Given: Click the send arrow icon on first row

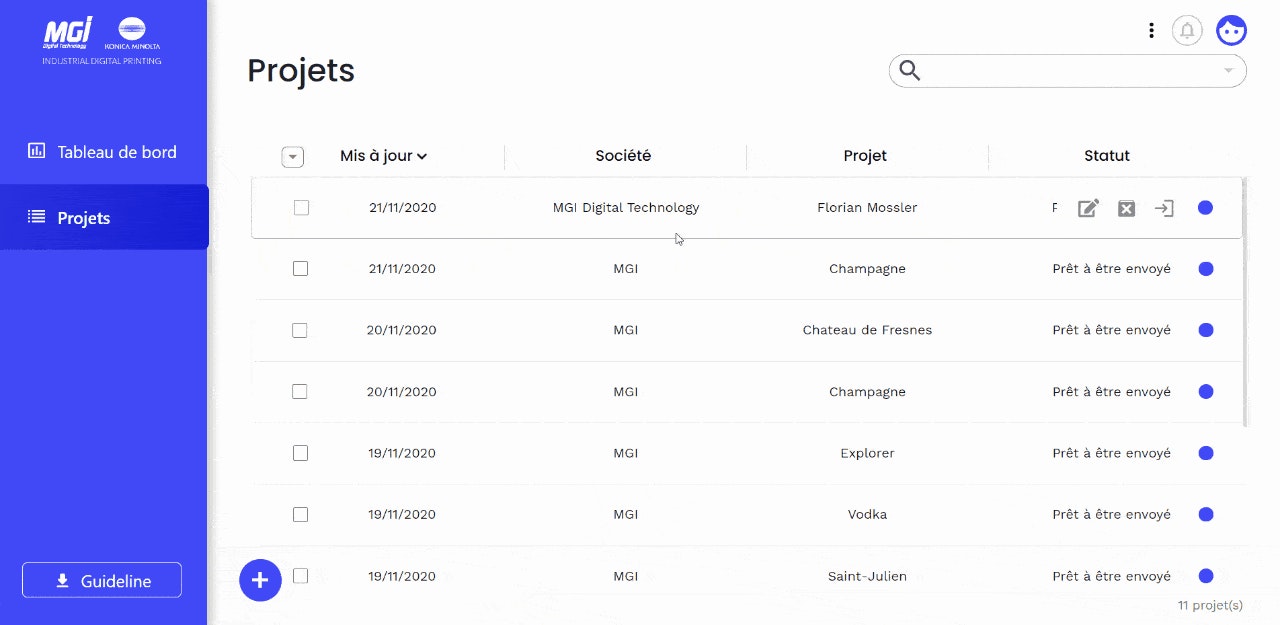Looking at the screenshot, I should click(1164, 208).
